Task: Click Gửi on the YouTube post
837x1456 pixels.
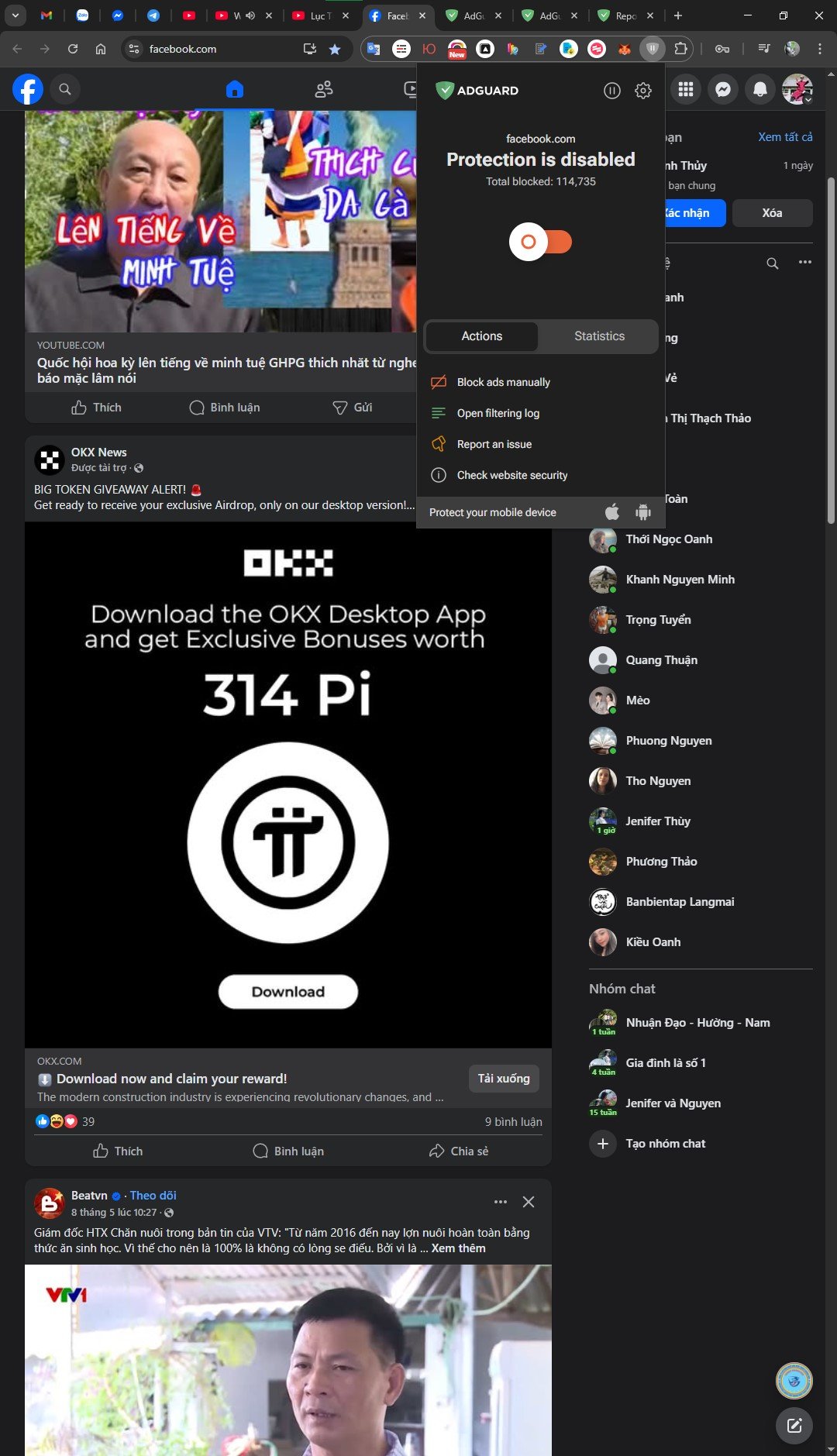Action: [353, 408]
